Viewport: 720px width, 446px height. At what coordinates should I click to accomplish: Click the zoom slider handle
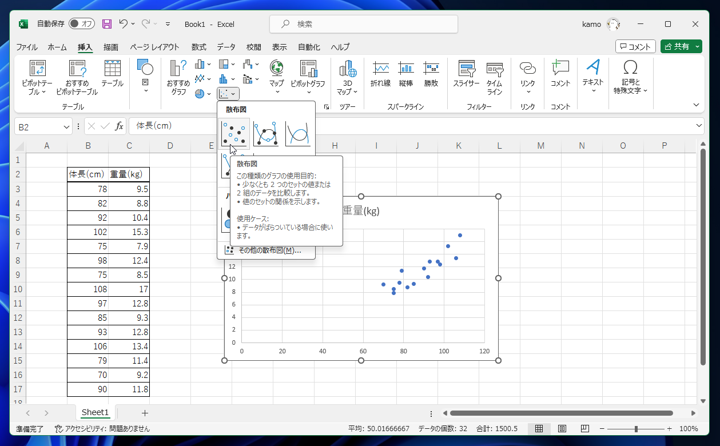point(636,429)
